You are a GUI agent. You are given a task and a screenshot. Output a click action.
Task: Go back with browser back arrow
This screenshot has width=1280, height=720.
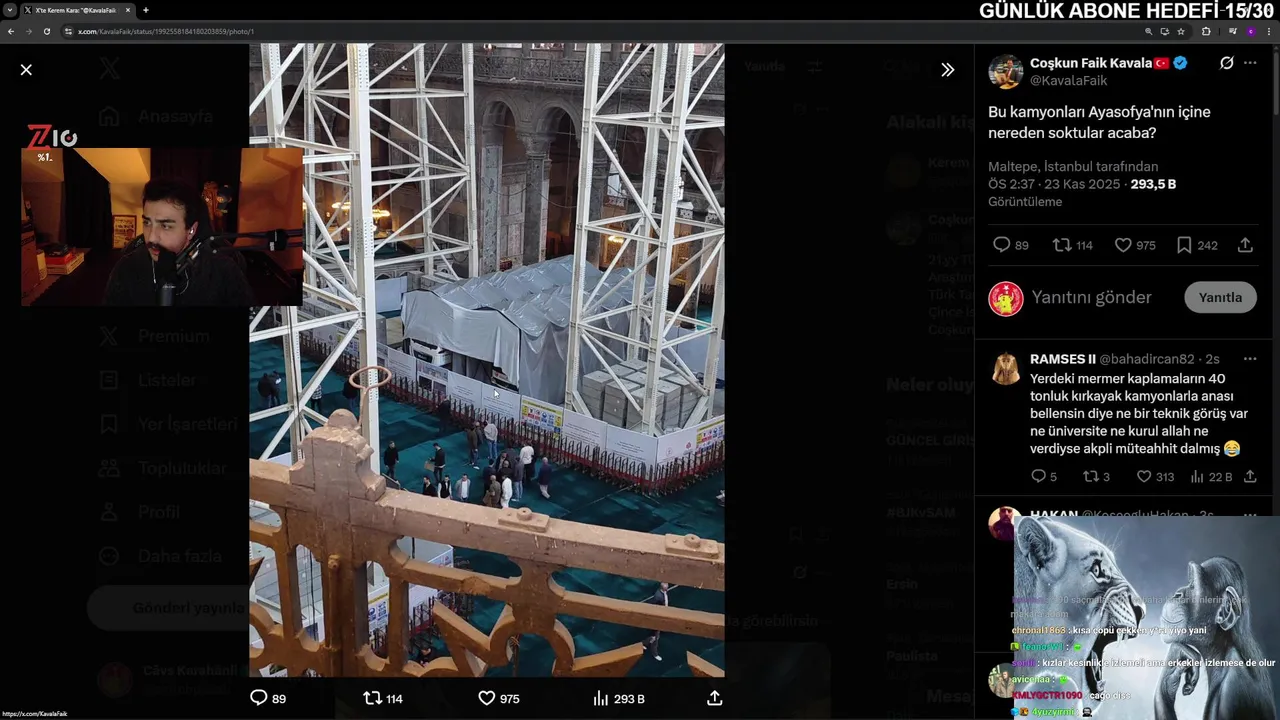pyautogui.click(x=11, y=31)
